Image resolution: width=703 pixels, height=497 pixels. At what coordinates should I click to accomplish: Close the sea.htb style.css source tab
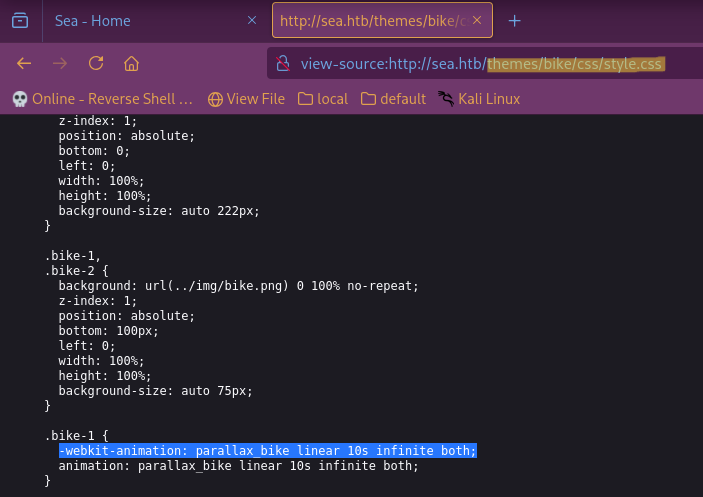pyautogui.click(x=477, y=21)
